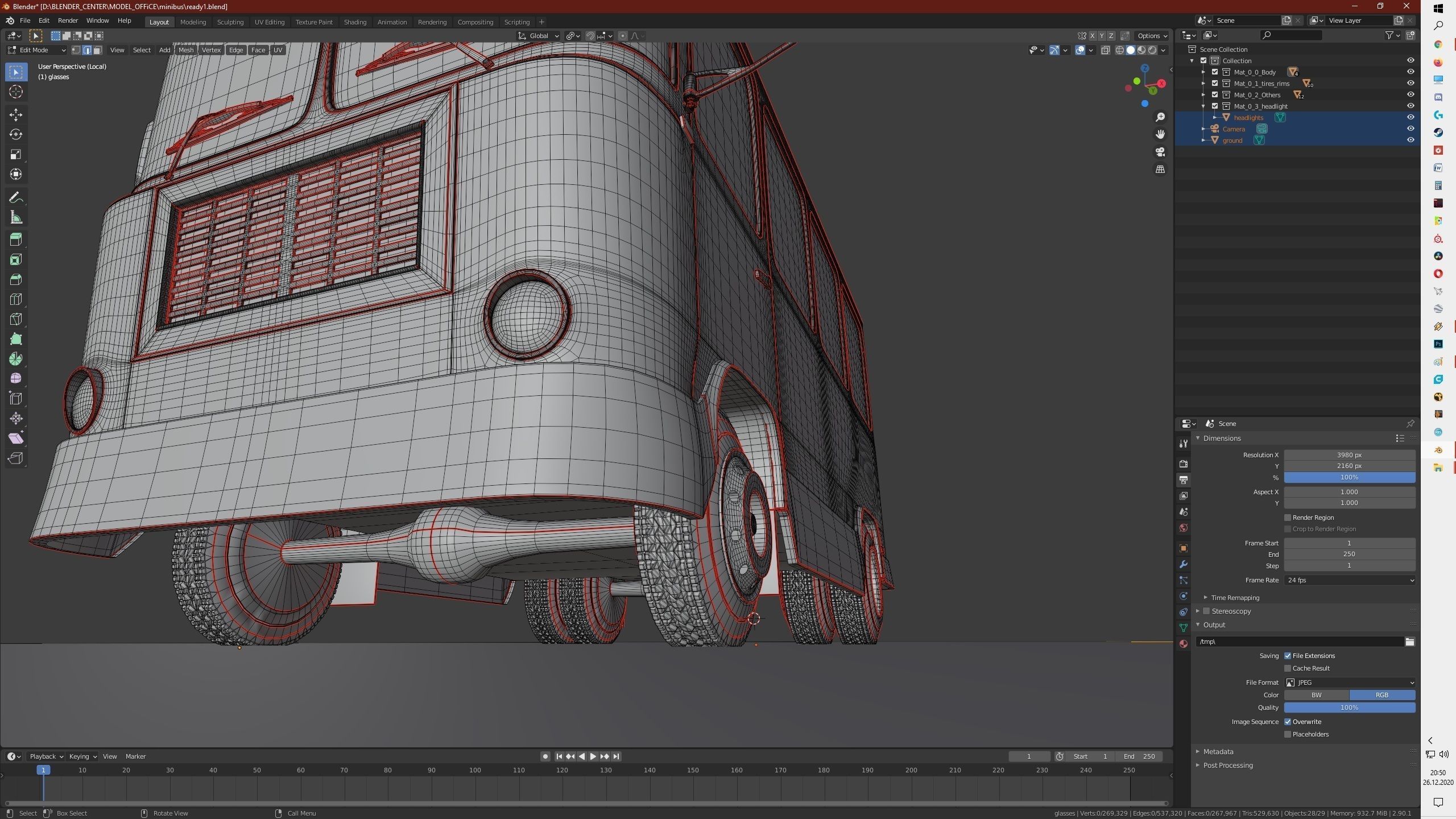Select the Loop Cut tool
This screenshot has width=1456, height=819.
16,299
